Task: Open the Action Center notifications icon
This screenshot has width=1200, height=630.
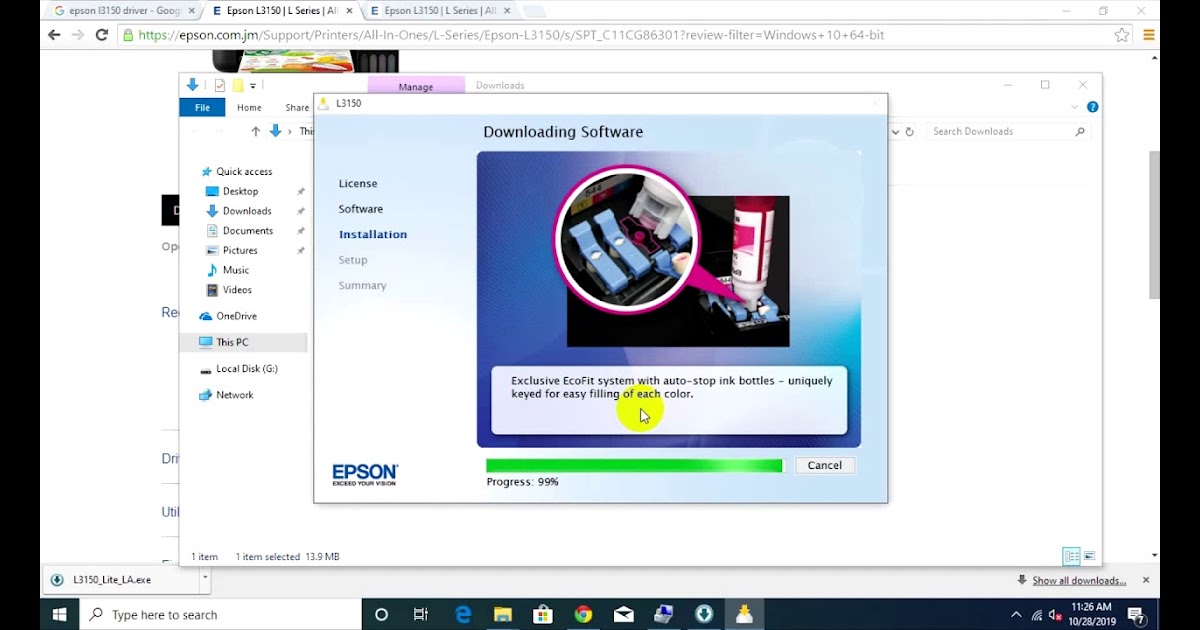Action: [x=1136, y=615]
